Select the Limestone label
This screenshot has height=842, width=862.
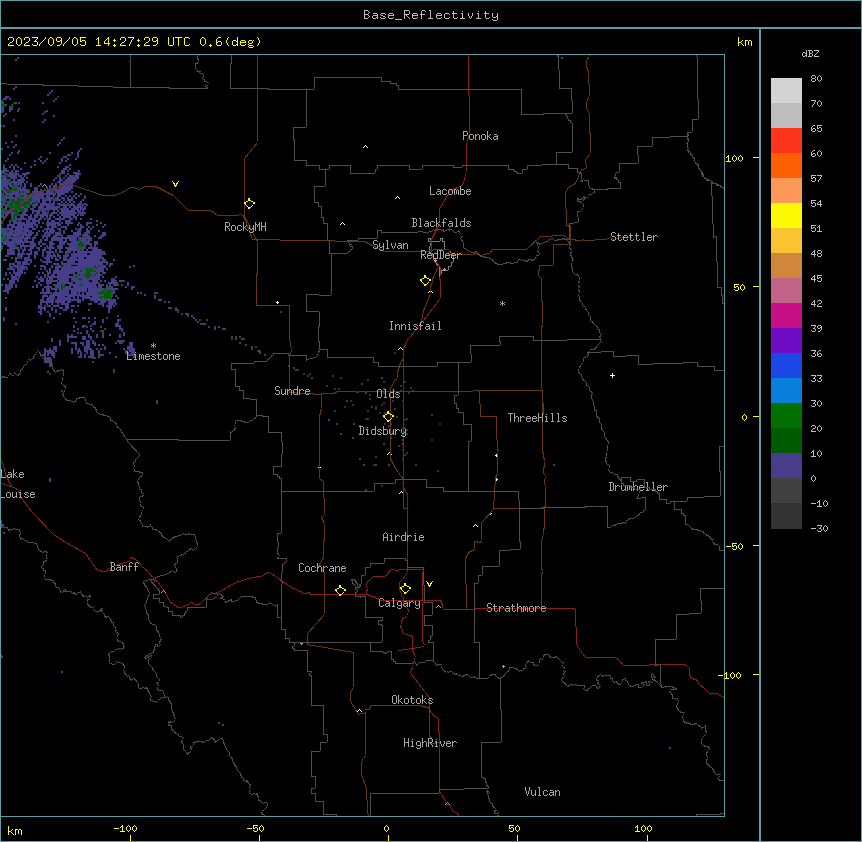(153, 356)
